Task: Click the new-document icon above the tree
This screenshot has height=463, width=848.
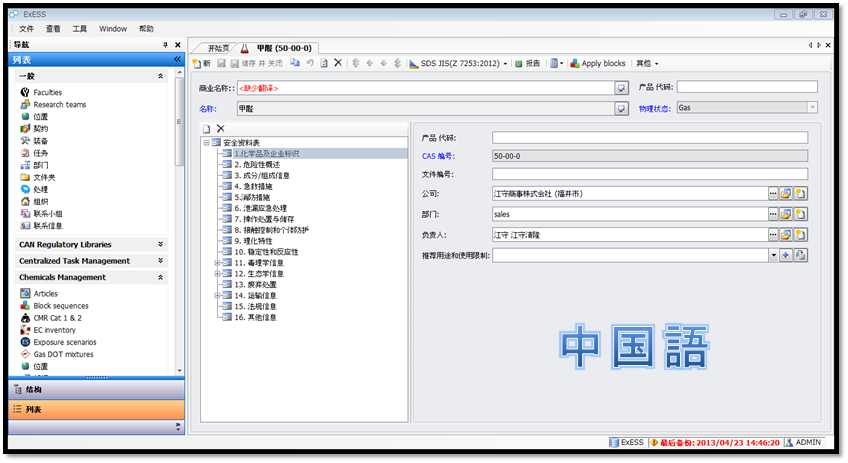Action: (207, 129)
